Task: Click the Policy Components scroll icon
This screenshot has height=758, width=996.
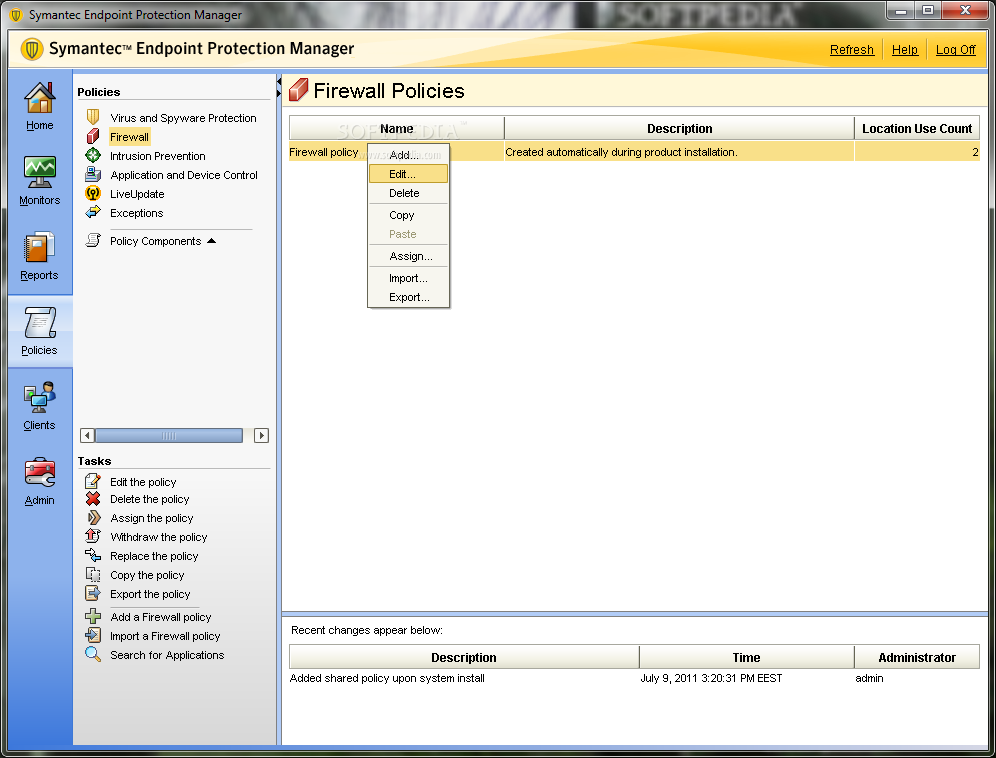Action: 93,240
